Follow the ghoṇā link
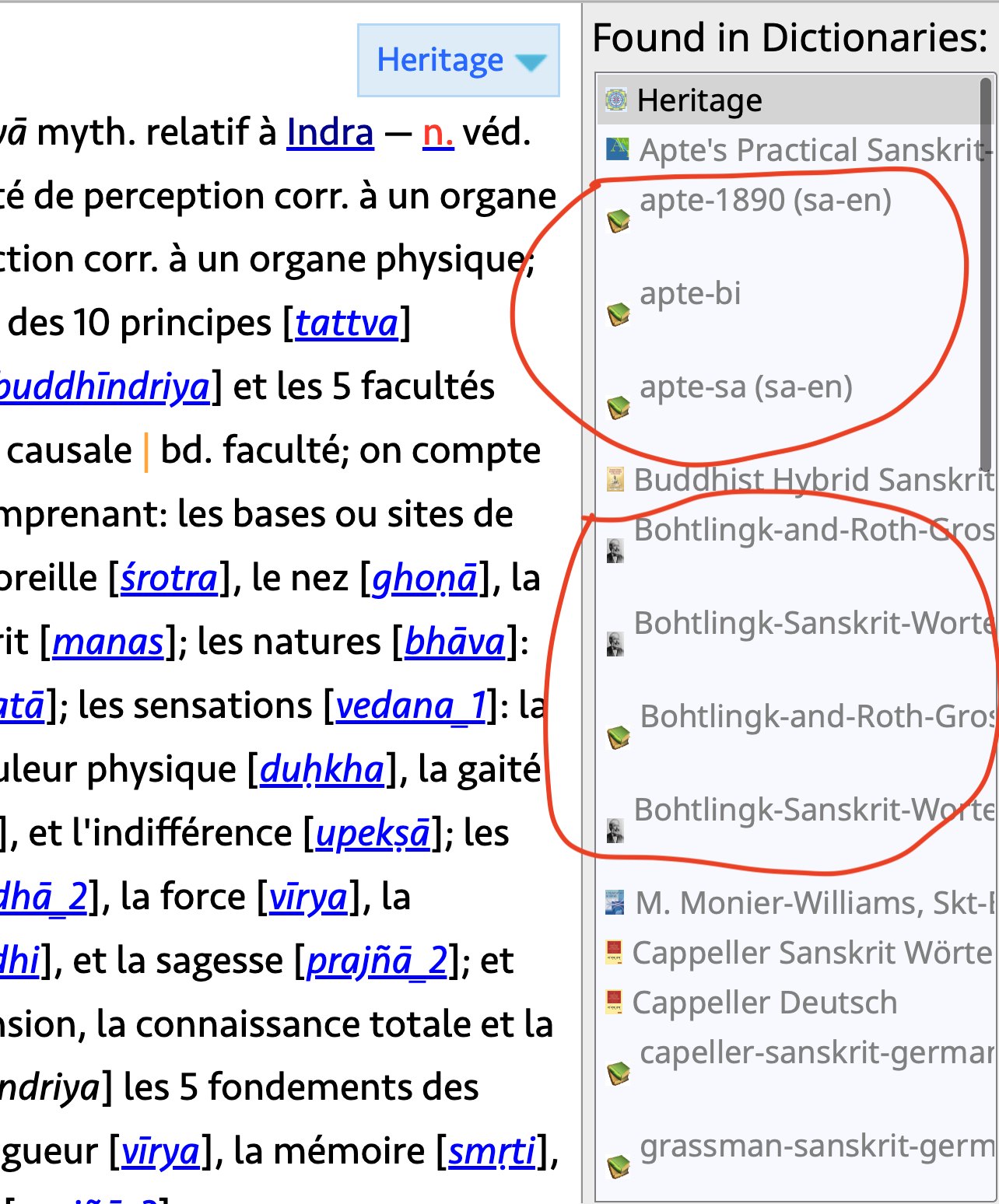Viewport: 999px width, 1204px height. click(425, 579)
